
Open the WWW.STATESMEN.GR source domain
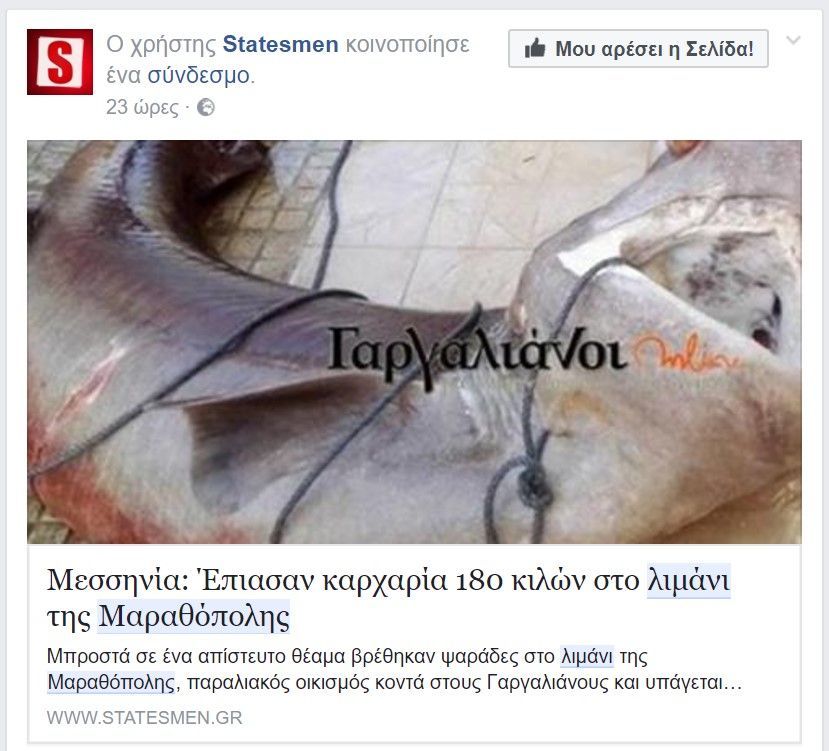[x=144, y=718]
